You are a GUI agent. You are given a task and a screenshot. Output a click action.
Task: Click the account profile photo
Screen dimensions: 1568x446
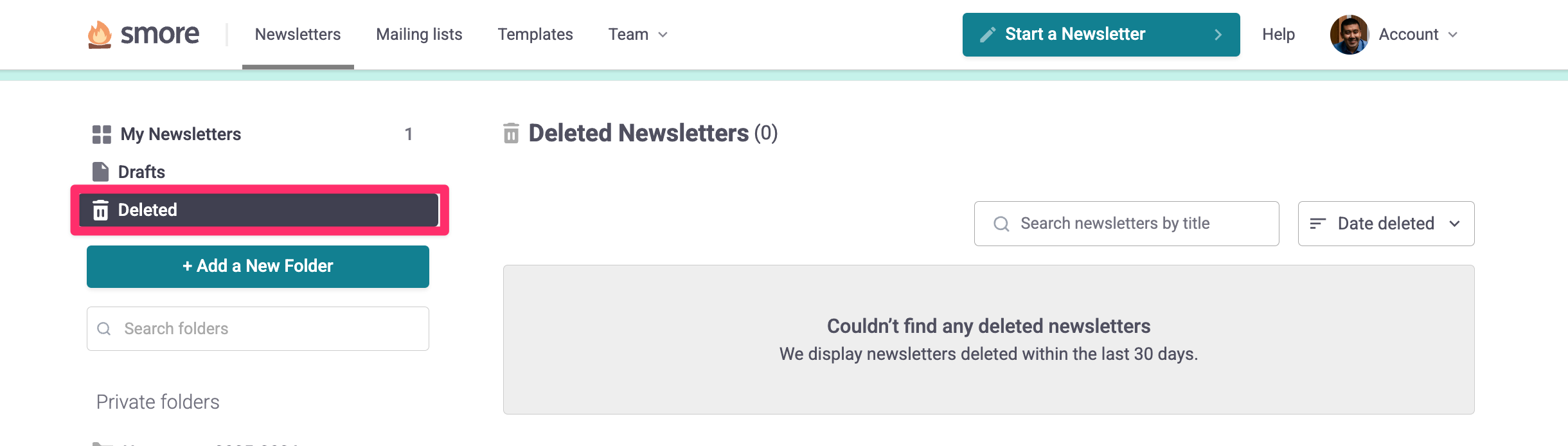coord(1349,35)
